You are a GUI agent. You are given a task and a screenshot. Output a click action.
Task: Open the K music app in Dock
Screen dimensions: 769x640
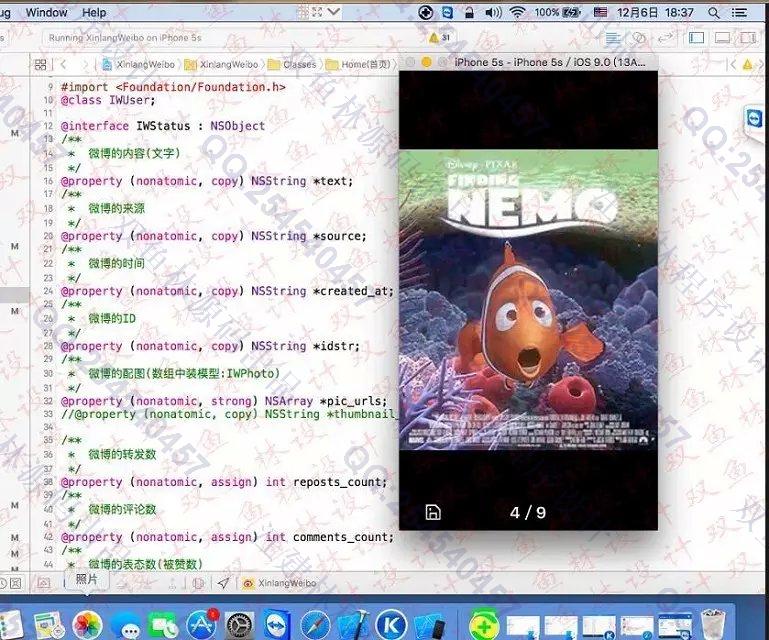(391, 626)
